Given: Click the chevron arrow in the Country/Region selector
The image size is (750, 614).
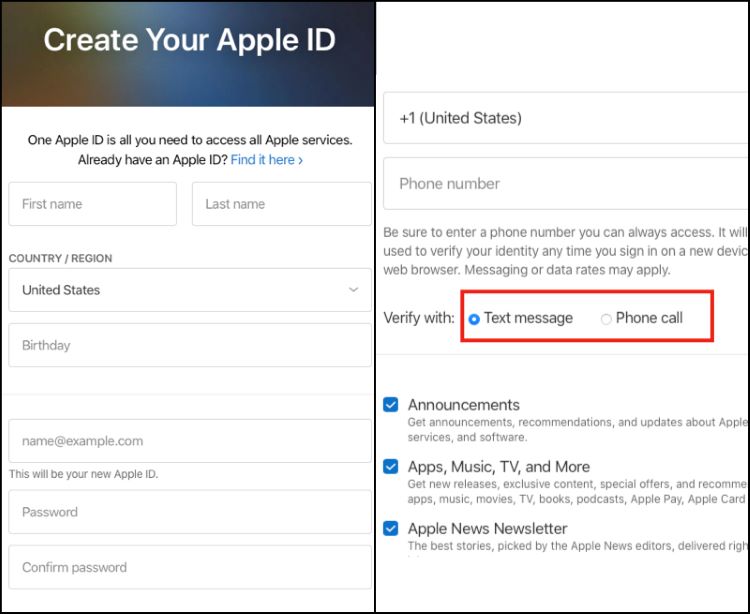Looking at the screenshot, I should tap(353, 290).
